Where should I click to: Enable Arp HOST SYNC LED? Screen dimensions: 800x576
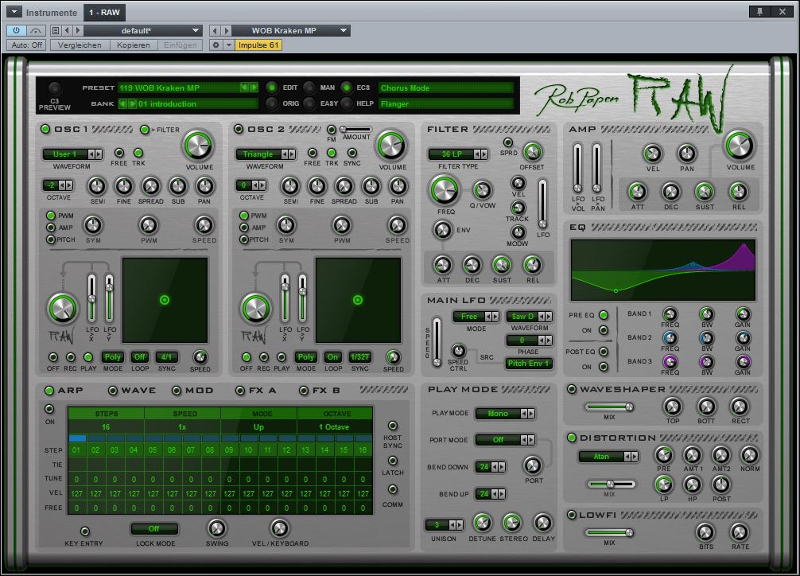[392, 426]
